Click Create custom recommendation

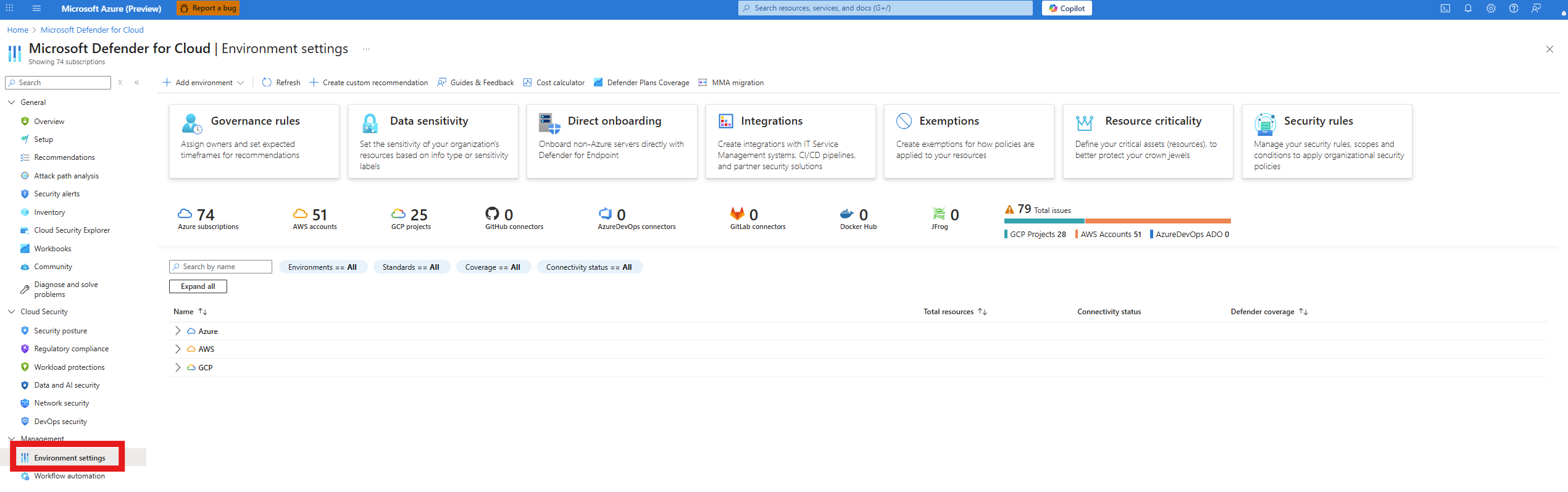pos(368,83)
